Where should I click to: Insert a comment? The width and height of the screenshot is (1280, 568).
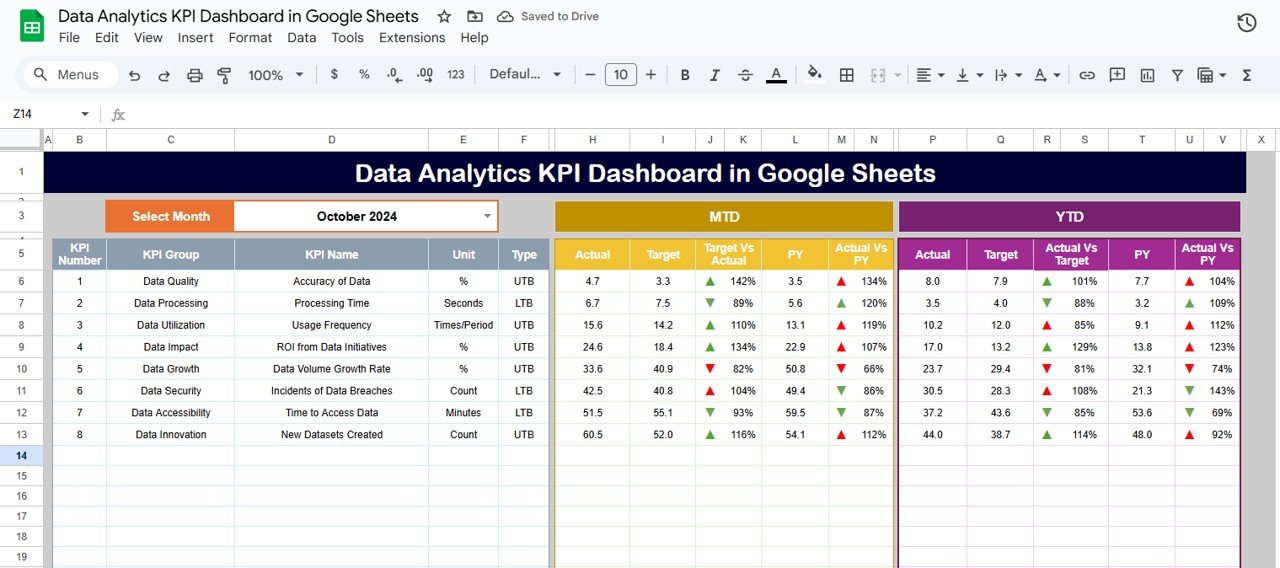1117,75
